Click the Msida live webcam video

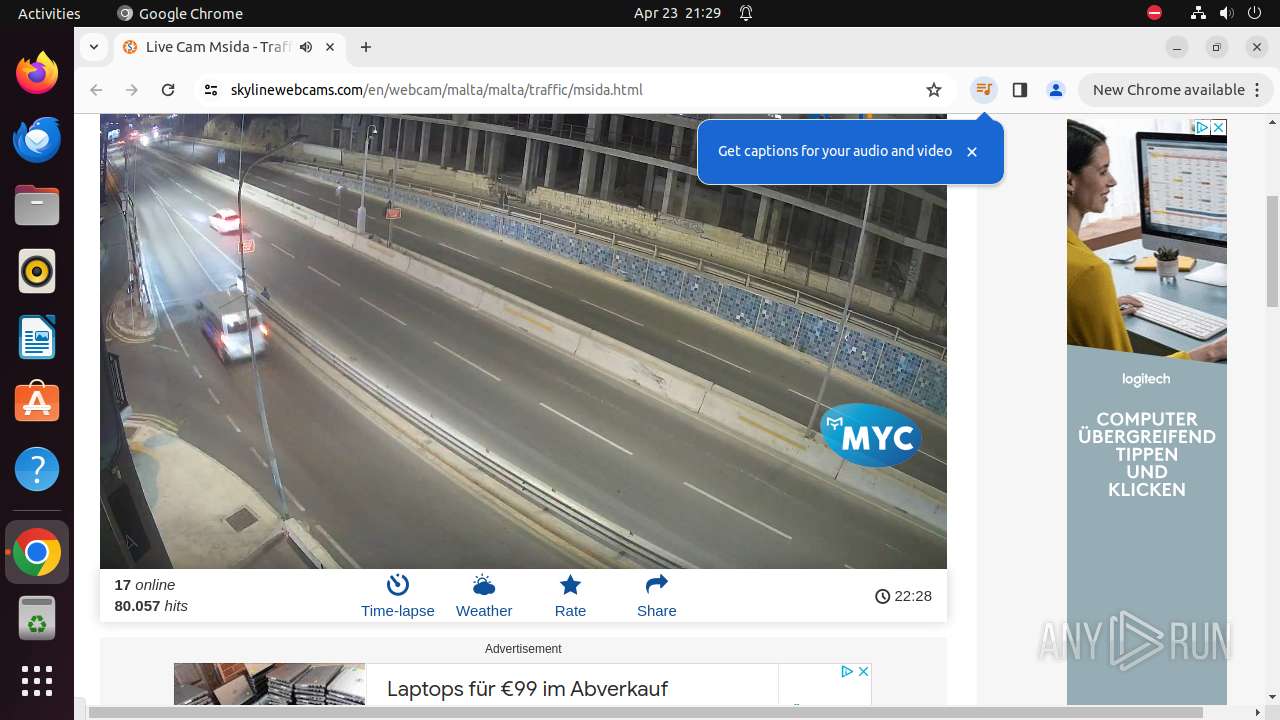point(523,341)
